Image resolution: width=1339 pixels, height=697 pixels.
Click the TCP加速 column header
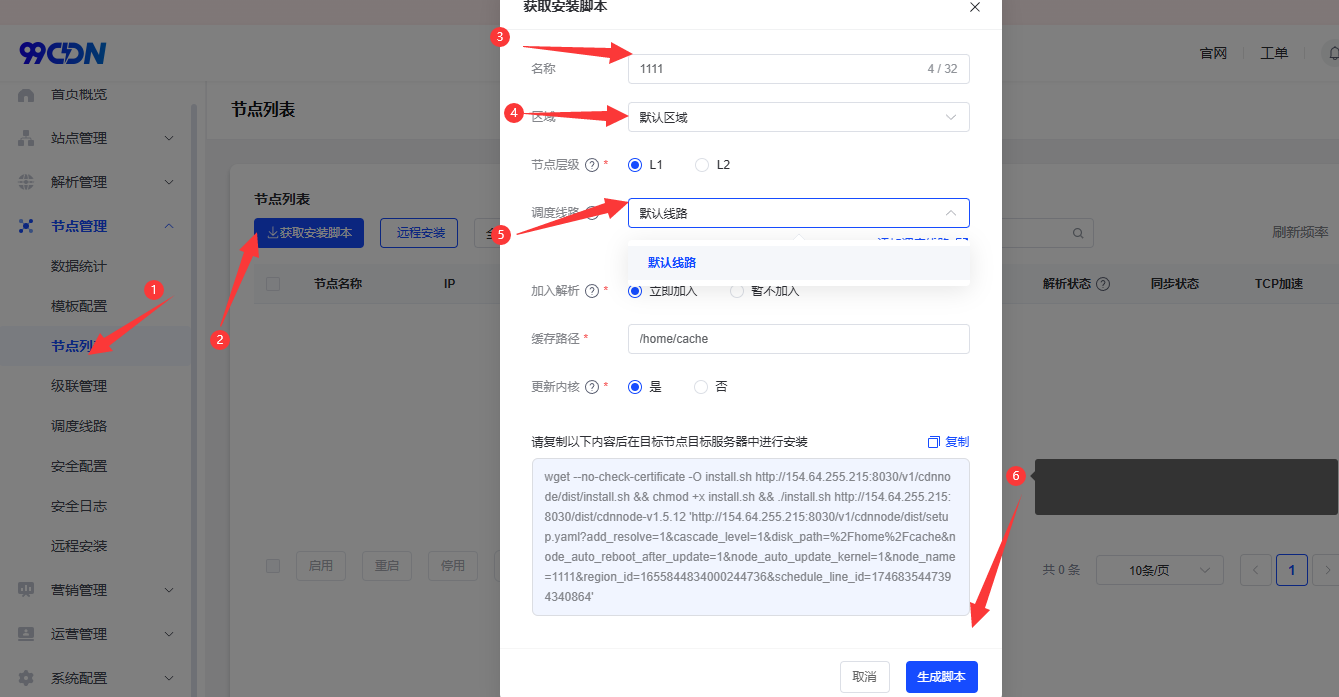[x=1279, y=284]
